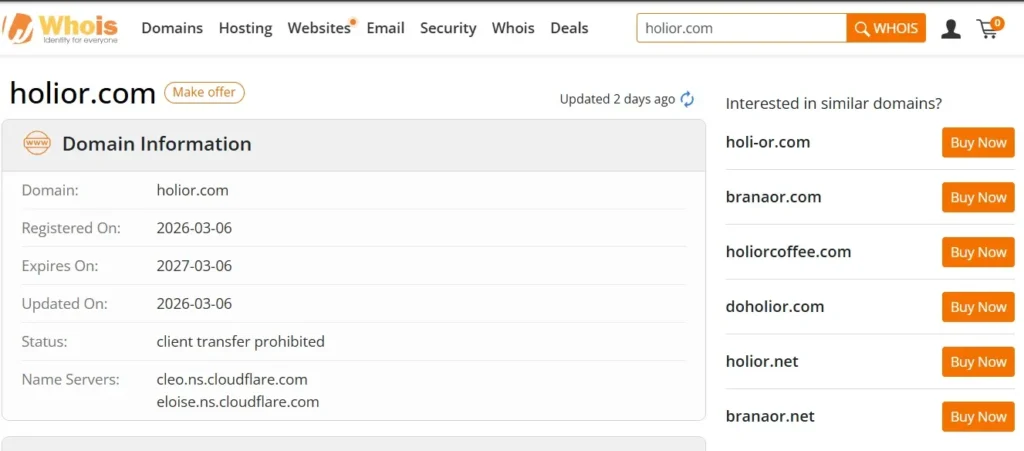The width and height of the screenshot is (1024, 451).
Task: Click the Make offer button
Action: tap(204, 92)
